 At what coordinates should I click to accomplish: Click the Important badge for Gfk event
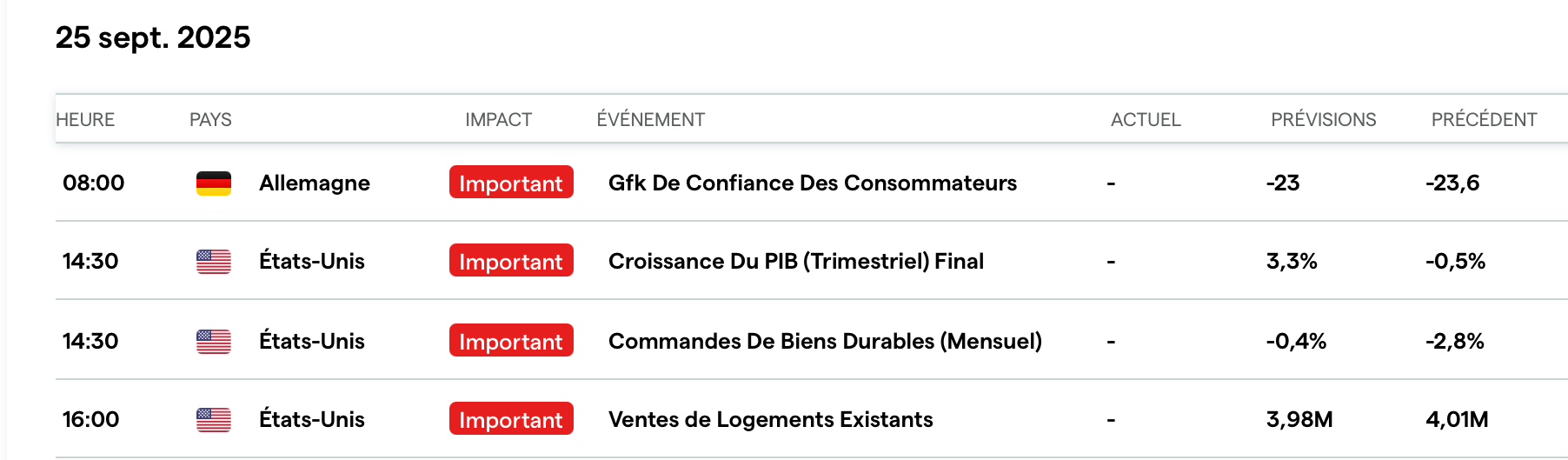pyautogui.click(x=511, y=183)
